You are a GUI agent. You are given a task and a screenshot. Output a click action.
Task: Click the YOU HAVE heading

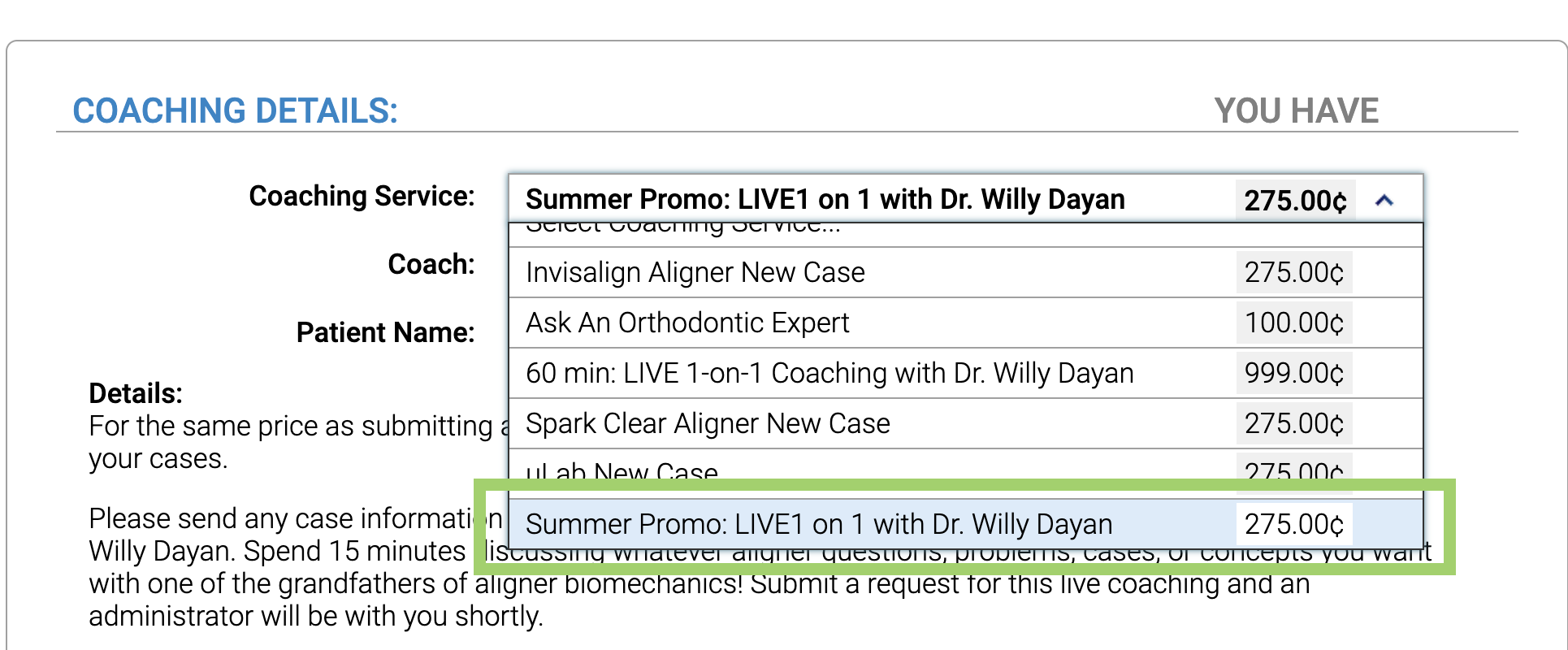click(1296, 111)
